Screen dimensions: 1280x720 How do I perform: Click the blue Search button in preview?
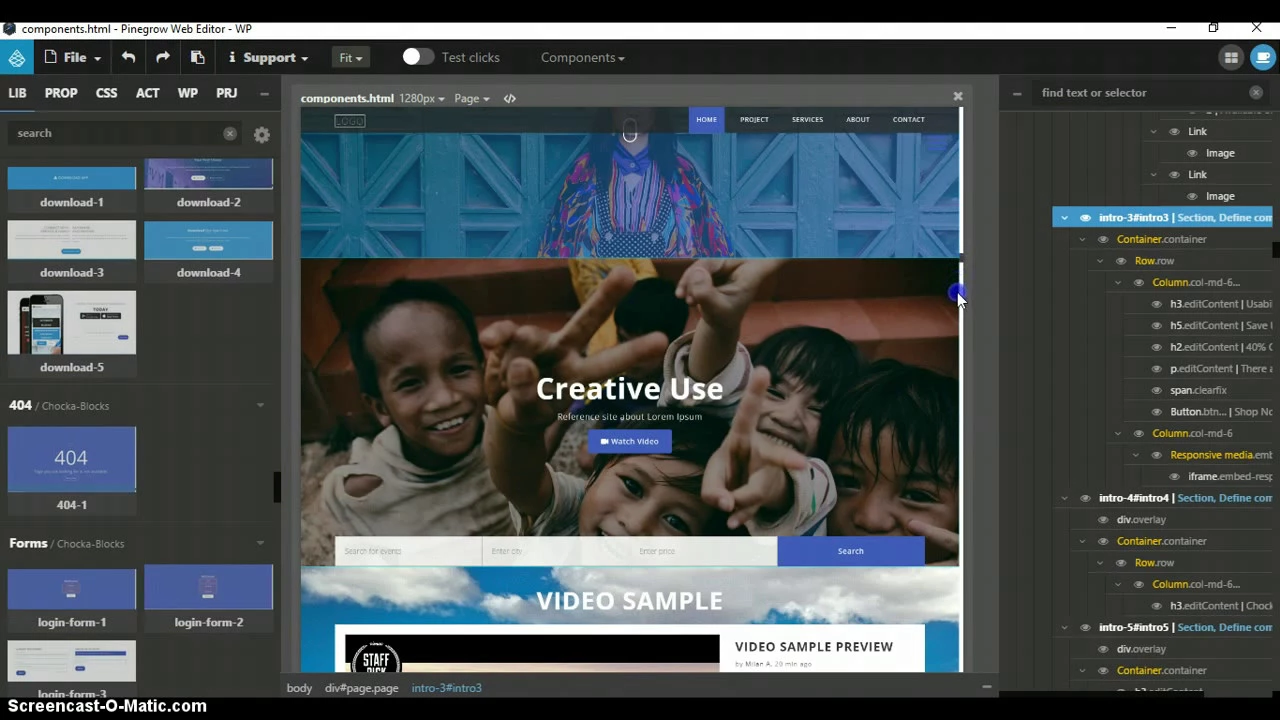851,551
